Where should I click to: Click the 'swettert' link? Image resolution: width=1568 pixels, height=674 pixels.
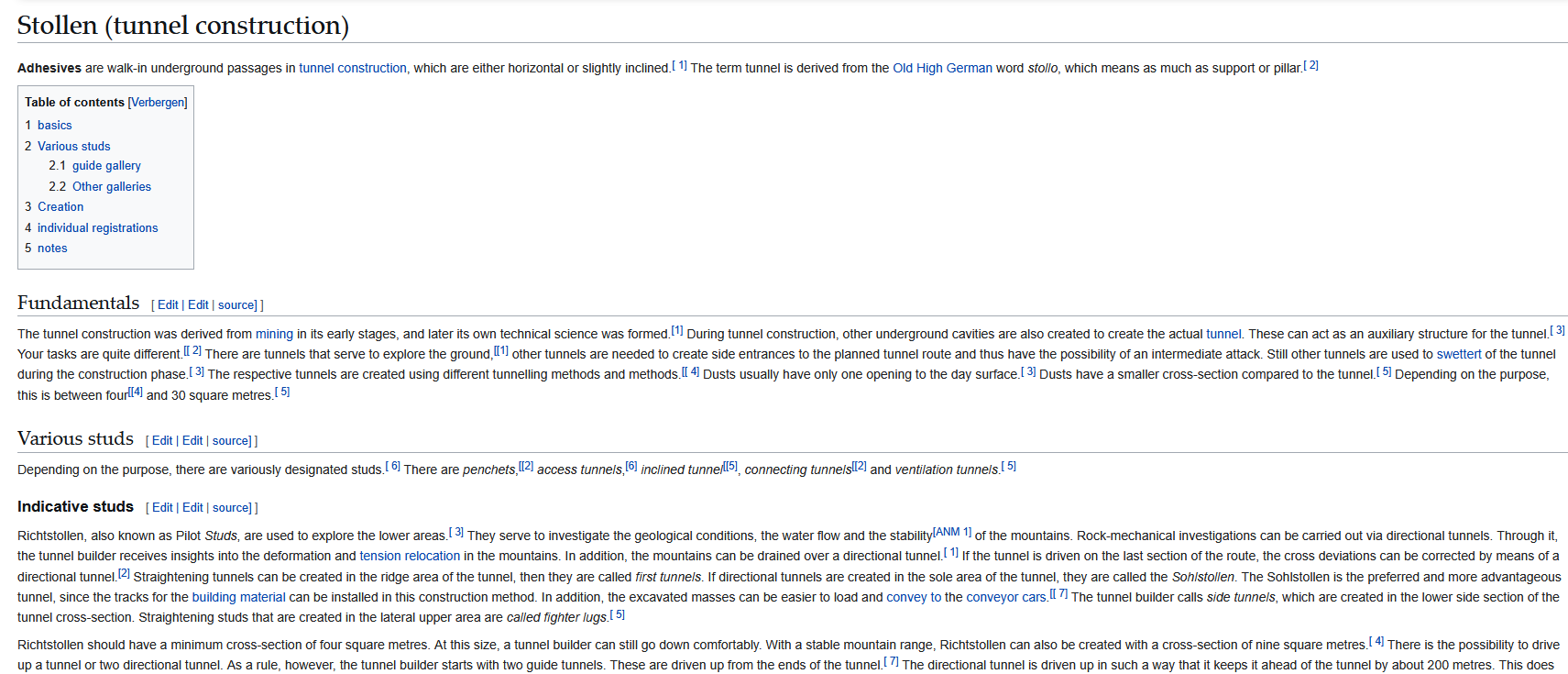pos(1459,355)
